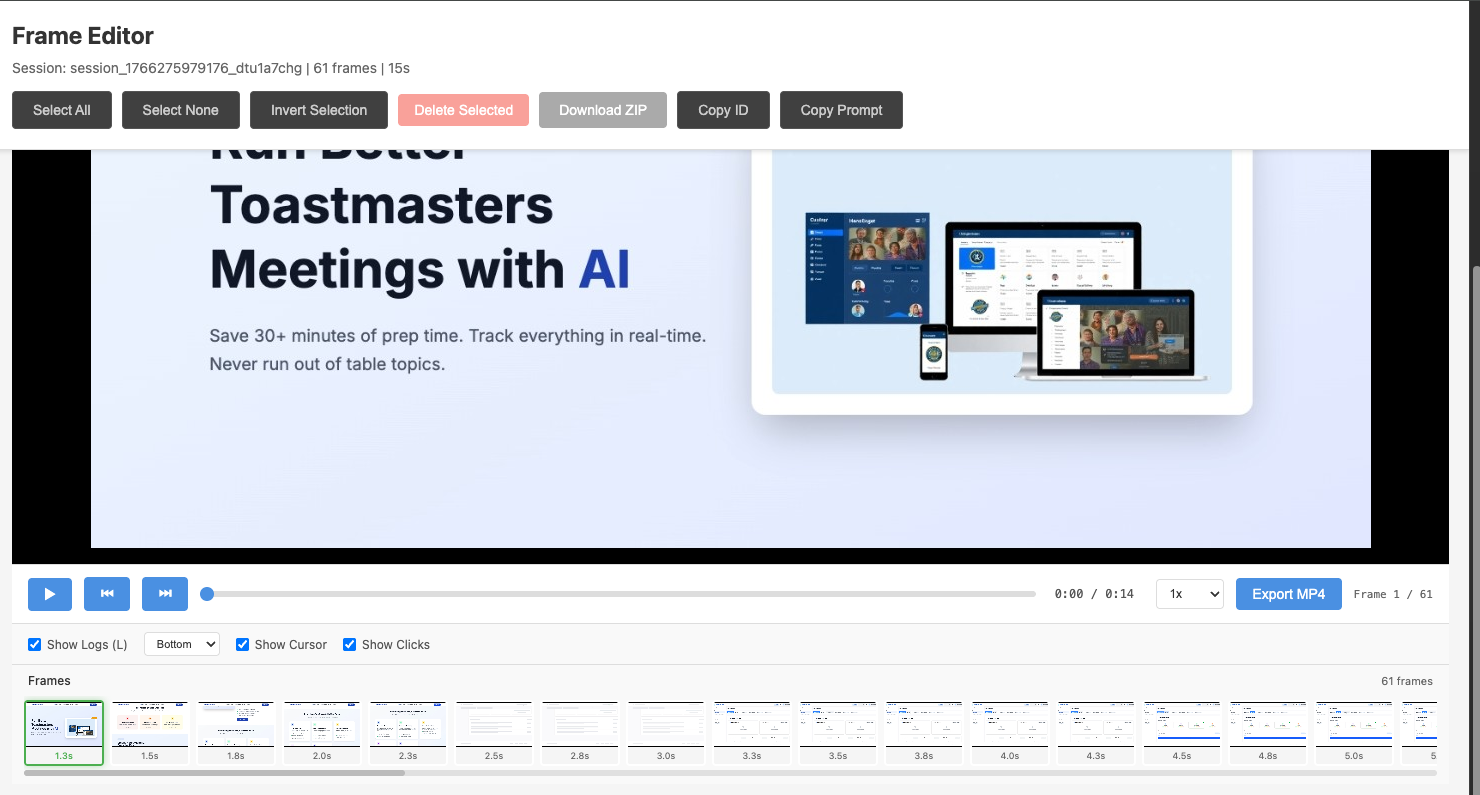Viewport: 1480px width, 795px height.
Task: Toggle Show Cursor checkbox
Action: (242, 645)
